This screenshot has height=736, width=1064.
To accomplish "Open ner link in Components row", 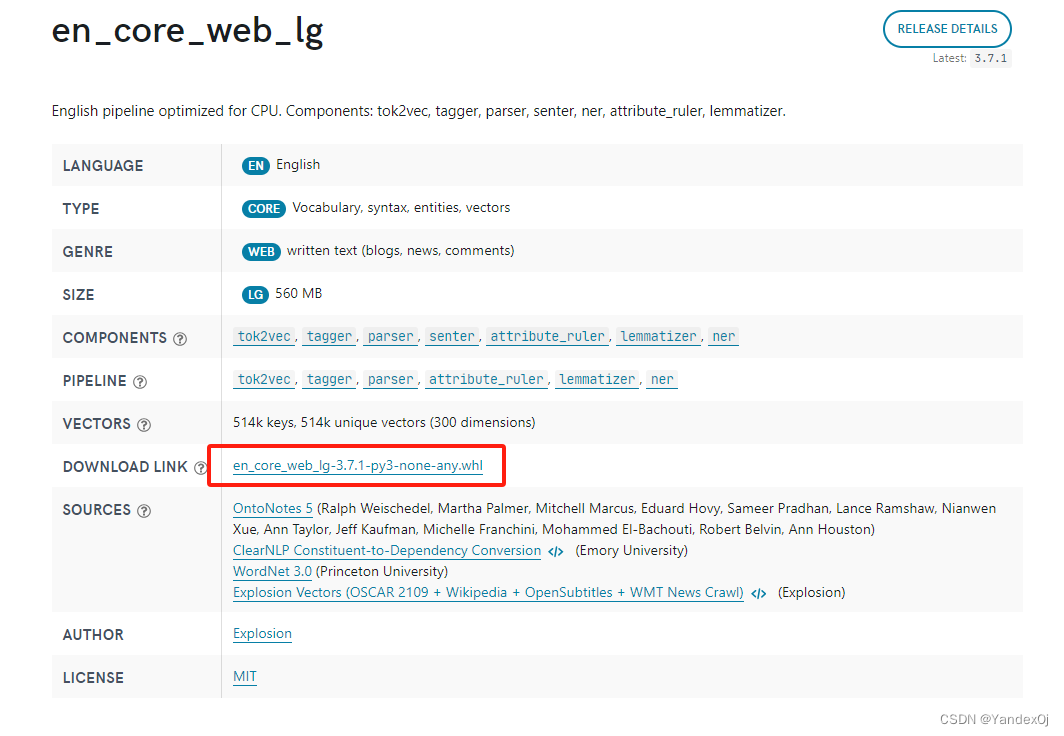I will pos(723,336).
